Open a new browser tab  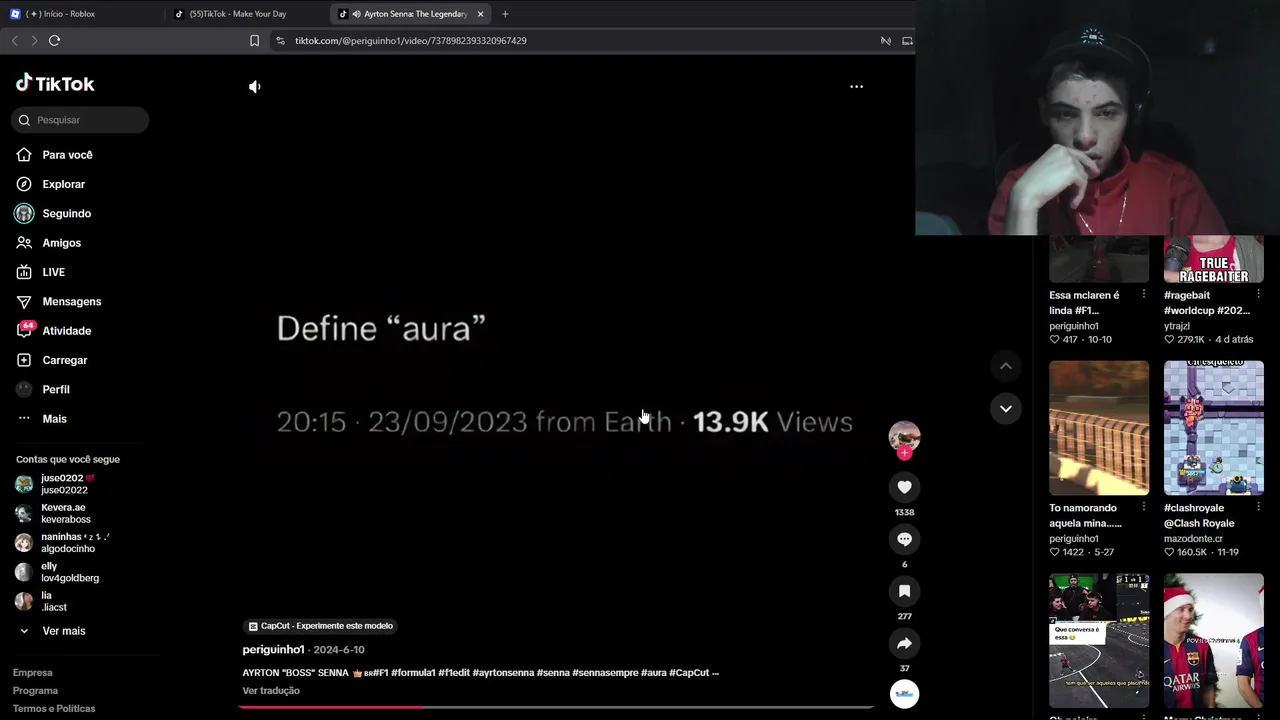click(x=505, y=14)
